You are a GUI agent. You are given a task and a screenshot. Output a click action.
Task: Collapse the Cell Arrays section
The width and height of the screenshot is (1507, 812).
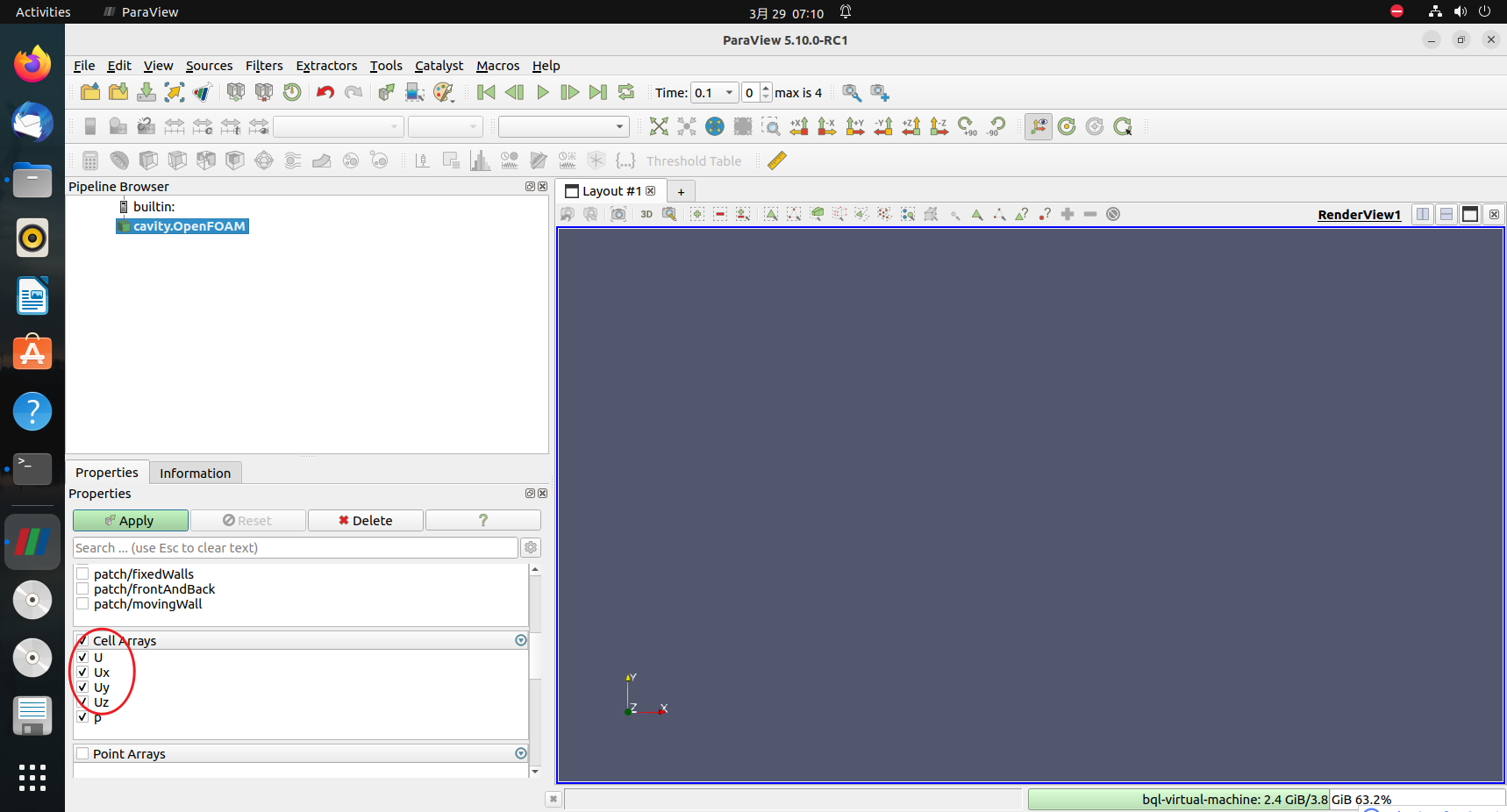(x=521, y=641)
